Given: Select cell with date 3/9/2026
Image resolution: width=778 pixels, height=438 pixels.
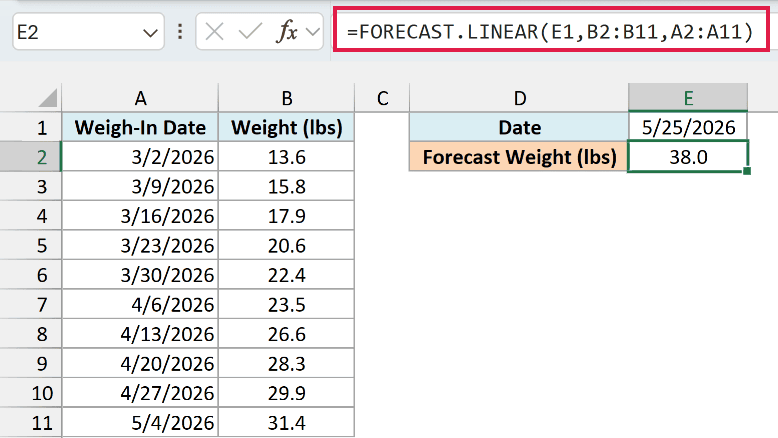Looking at the screenshot, I should pyautogui.click(x=140, y=187).
